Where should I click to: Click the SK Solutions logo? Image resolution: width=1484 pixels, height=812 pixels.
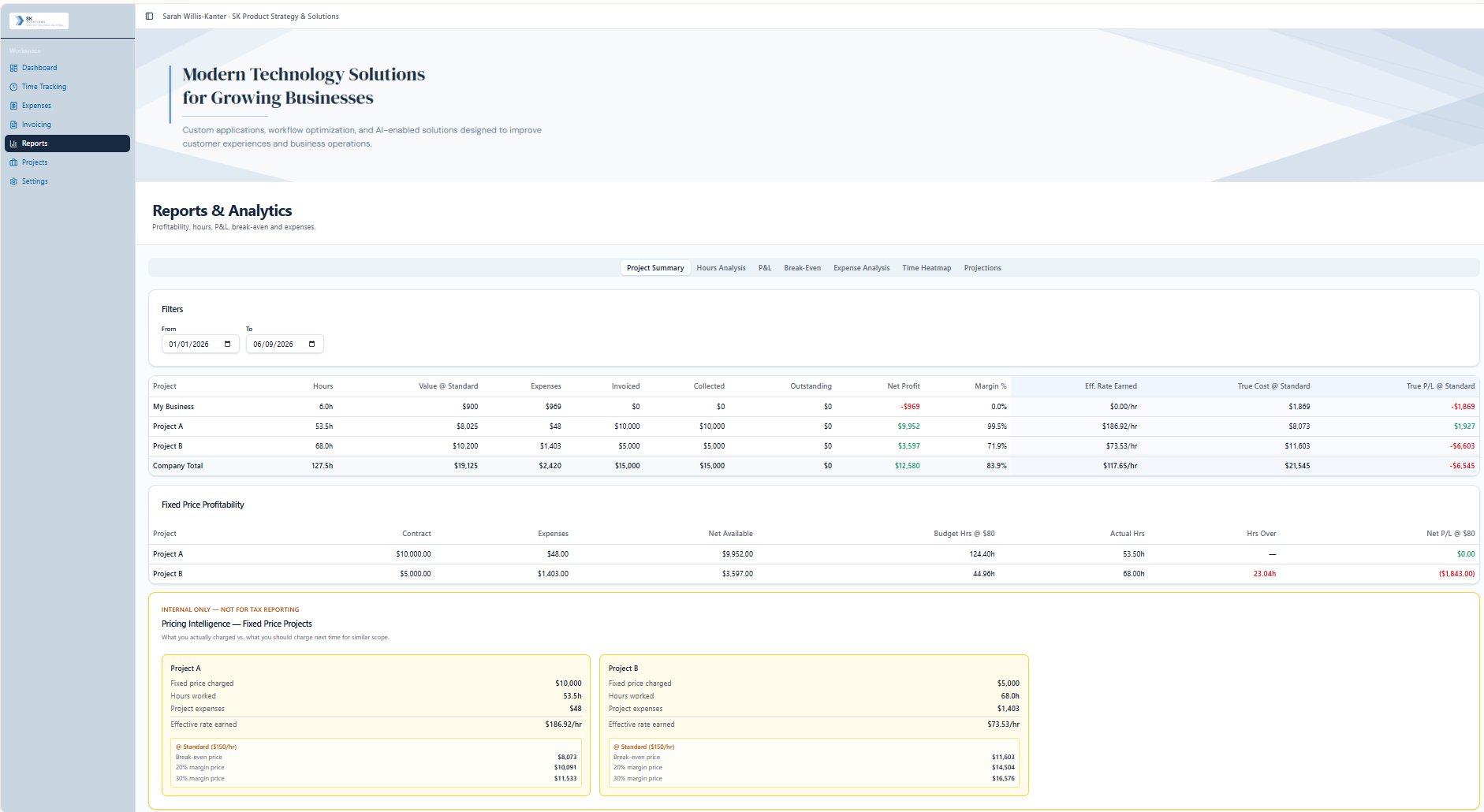[x=39, y=20]
